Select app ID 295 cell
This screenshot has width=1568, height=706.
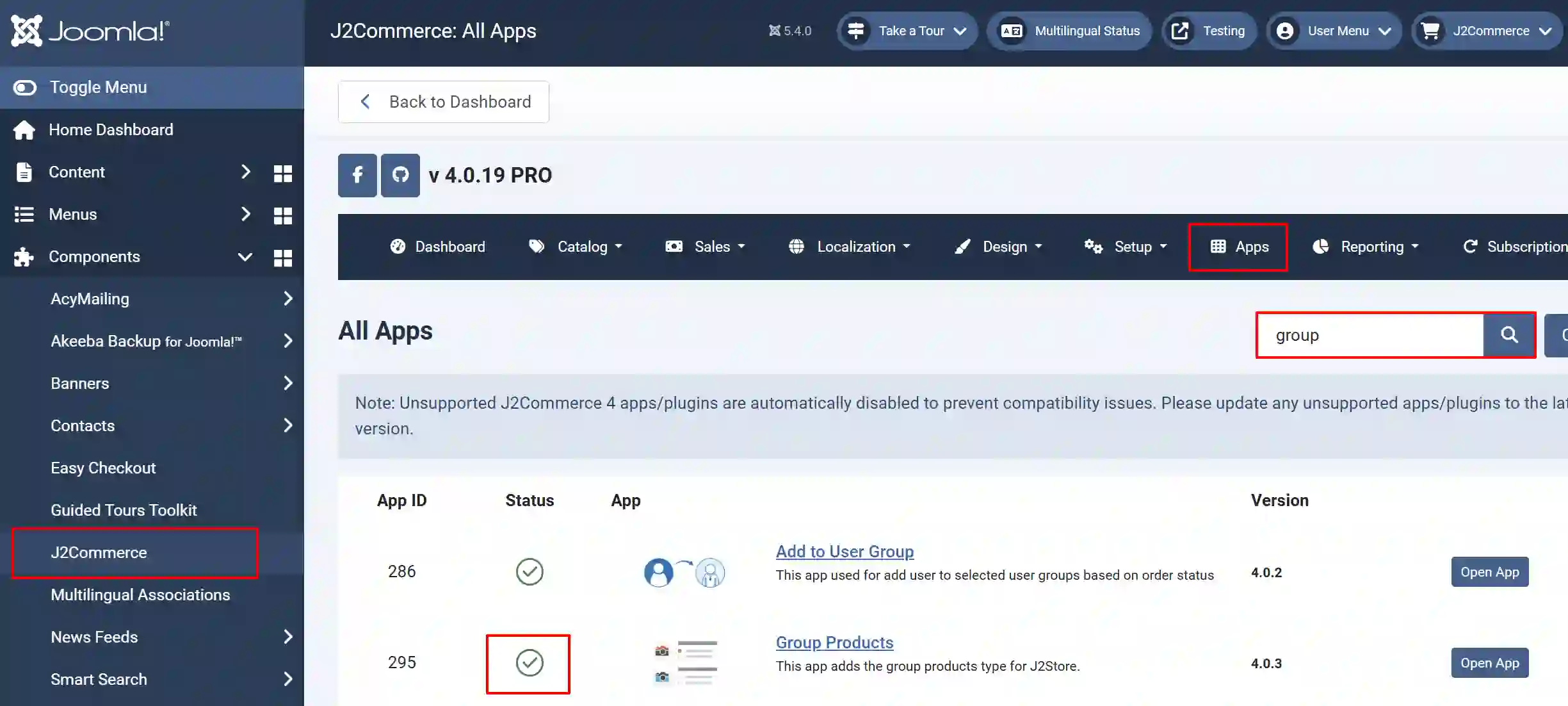tap(401, 662)
